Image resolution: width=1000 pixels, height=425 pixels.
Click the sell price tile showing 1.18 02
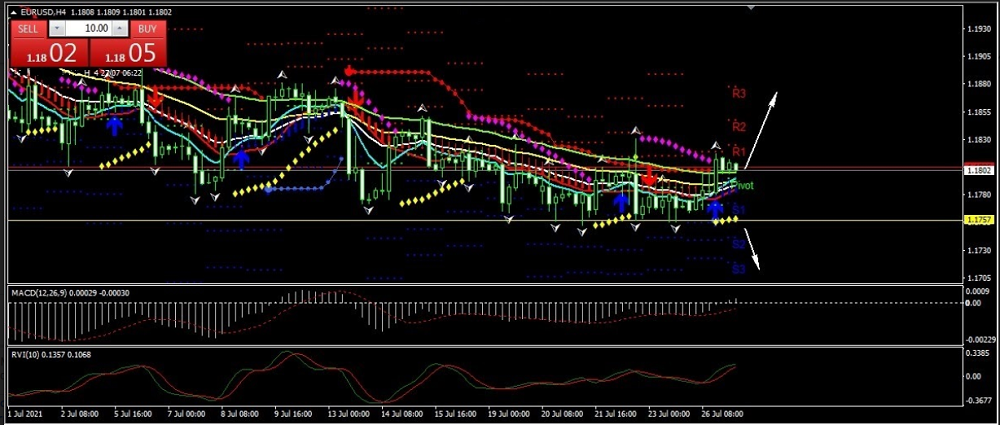tap(48, 54)
